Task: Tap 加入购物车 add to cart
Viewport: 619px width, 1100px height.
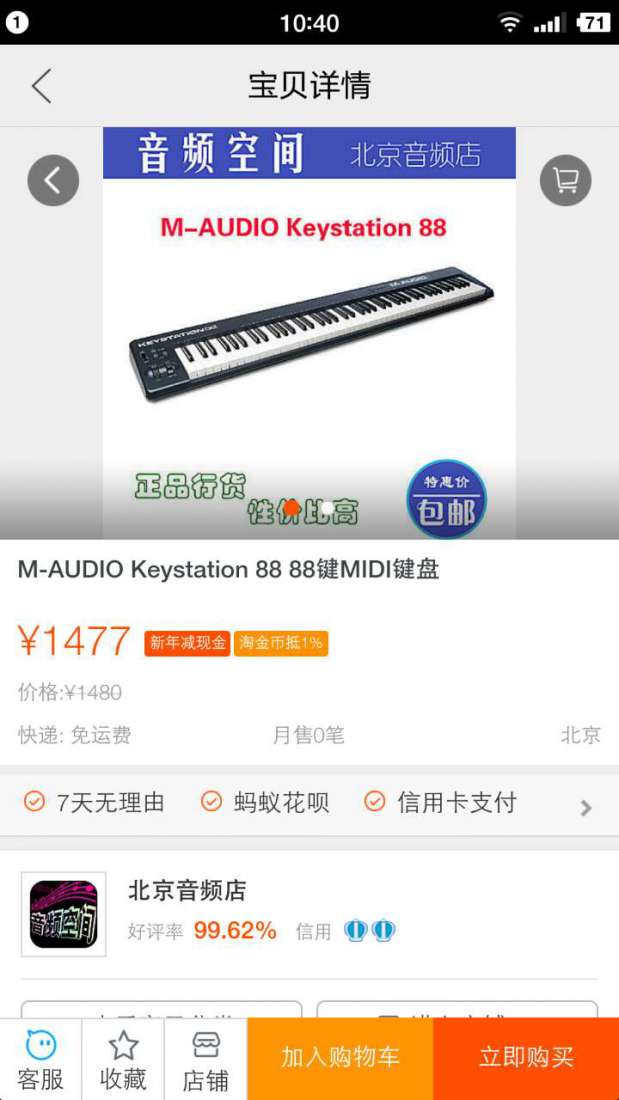Action: [x=340, y=1059]
